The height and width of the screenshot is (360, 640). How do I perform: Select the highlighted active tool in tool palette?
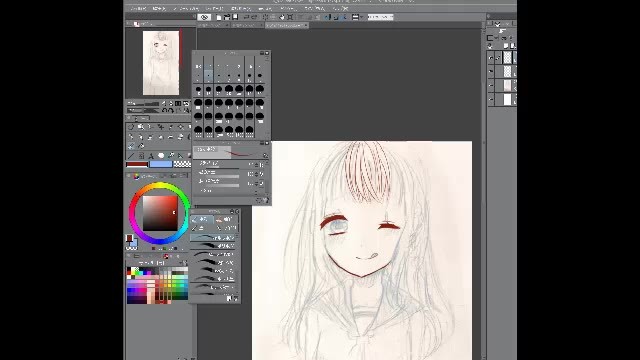(x=131, y=145)
